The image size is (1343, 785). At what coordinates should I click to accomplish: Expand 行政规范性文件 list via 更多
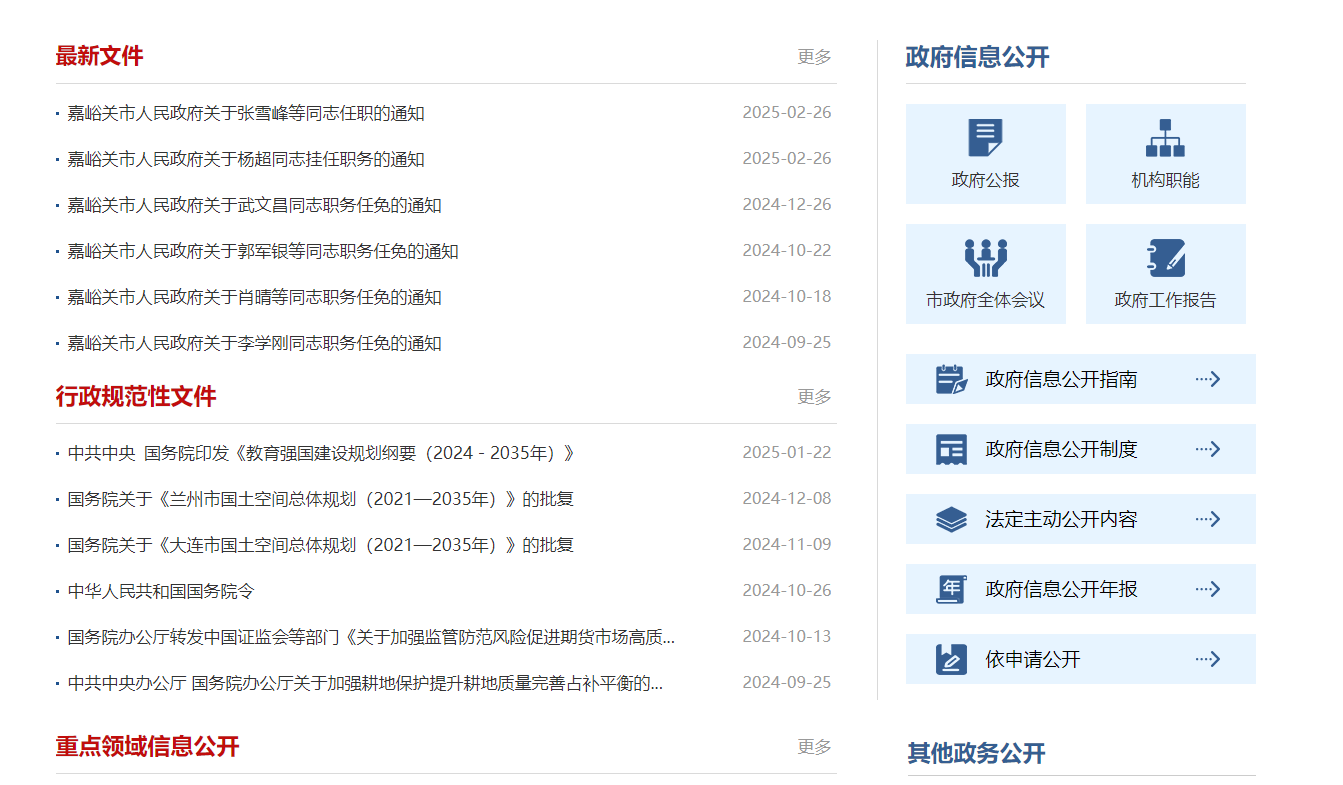[814, 397]
